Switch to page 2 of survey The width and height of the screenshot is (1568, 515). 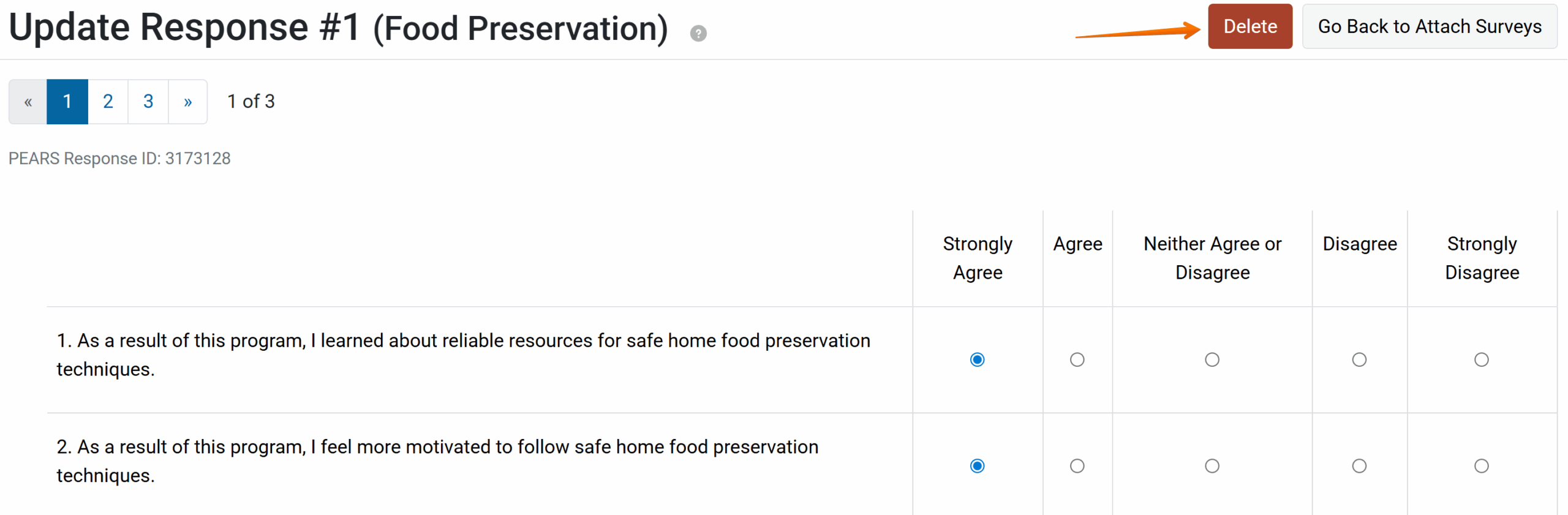(x=108, y=102)
